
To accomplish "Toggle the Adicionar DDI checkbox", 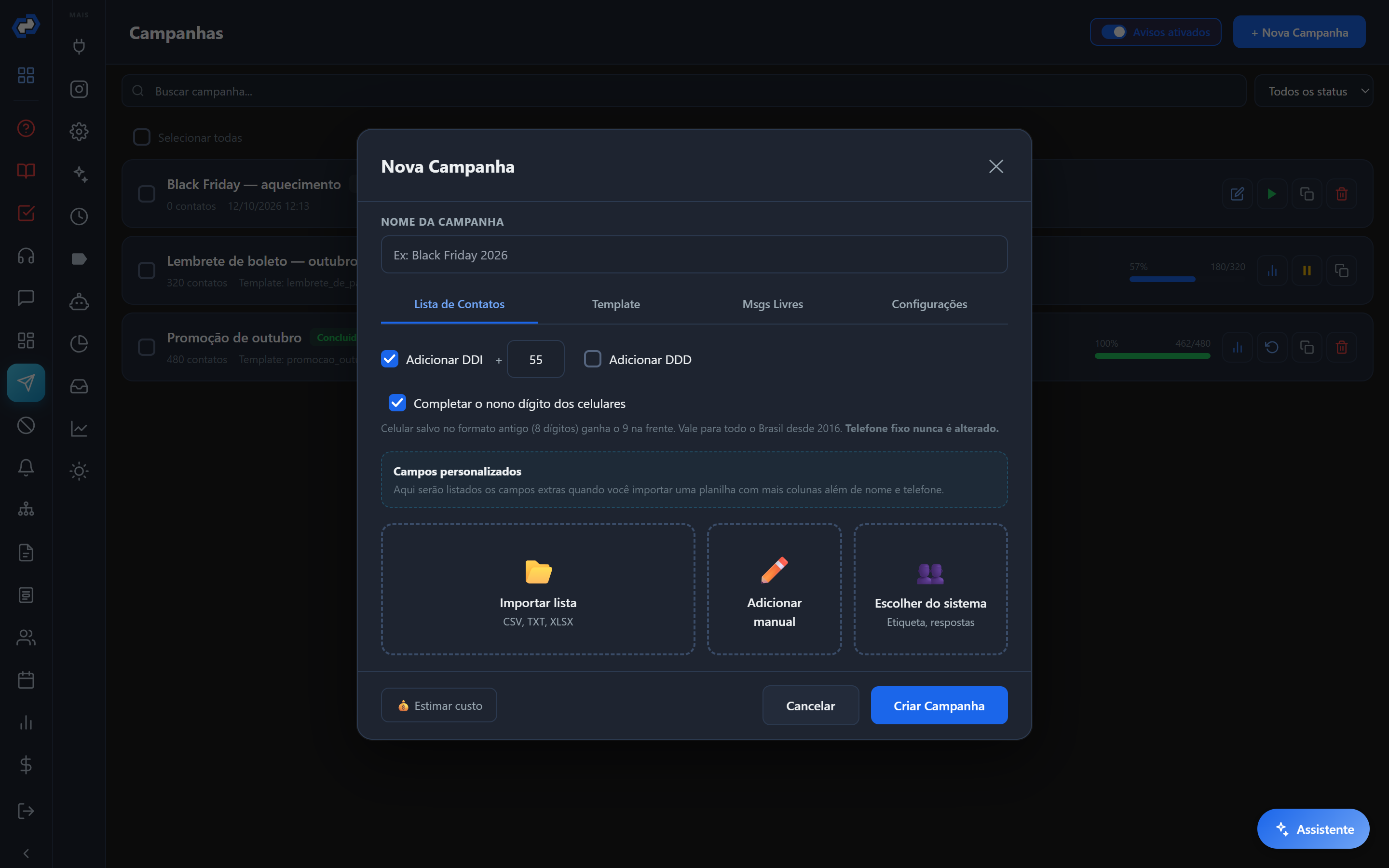I will [390, 359].
